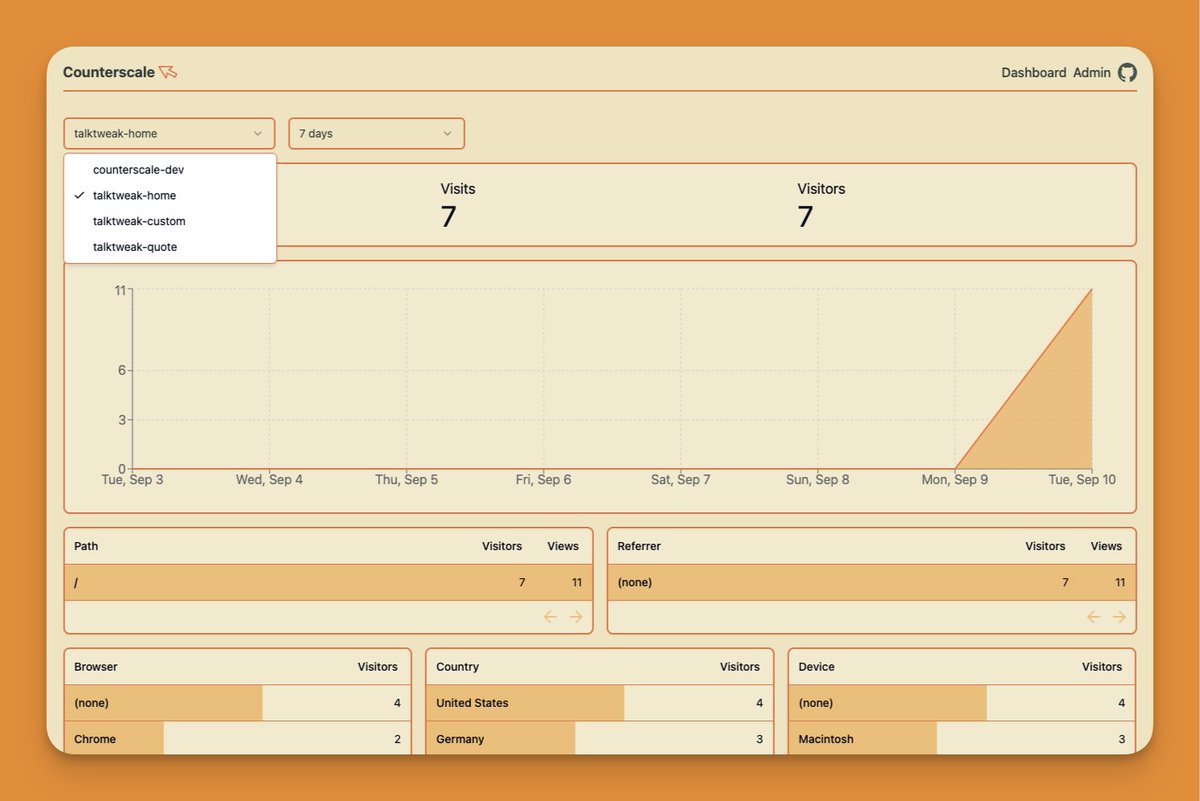Click the Counterscale cursor logo icon

click(x=168, y=72)
